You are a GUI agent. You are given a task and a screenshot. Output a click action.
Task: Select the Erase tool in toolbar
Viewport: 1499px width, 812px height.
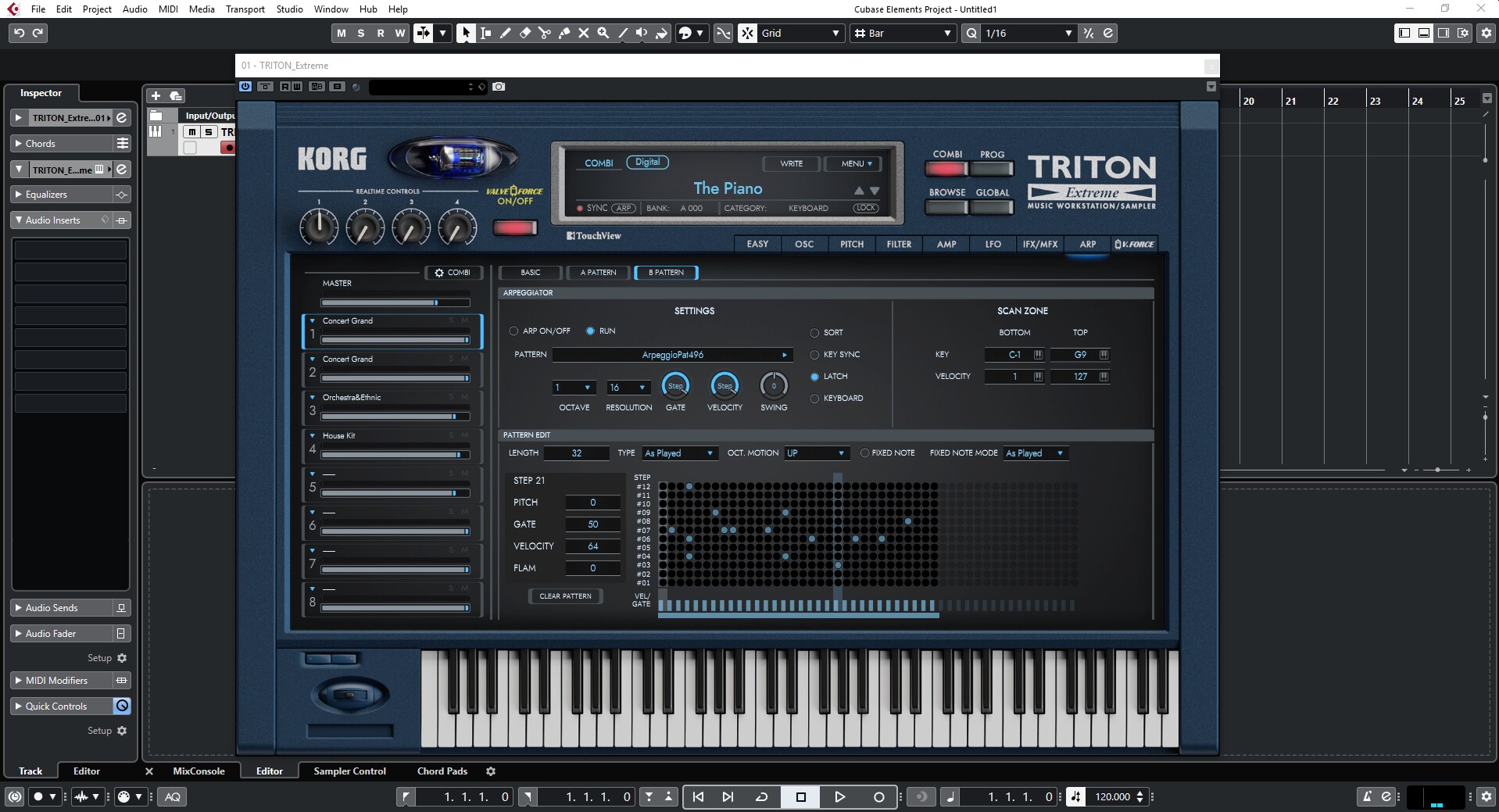point(525,33)
